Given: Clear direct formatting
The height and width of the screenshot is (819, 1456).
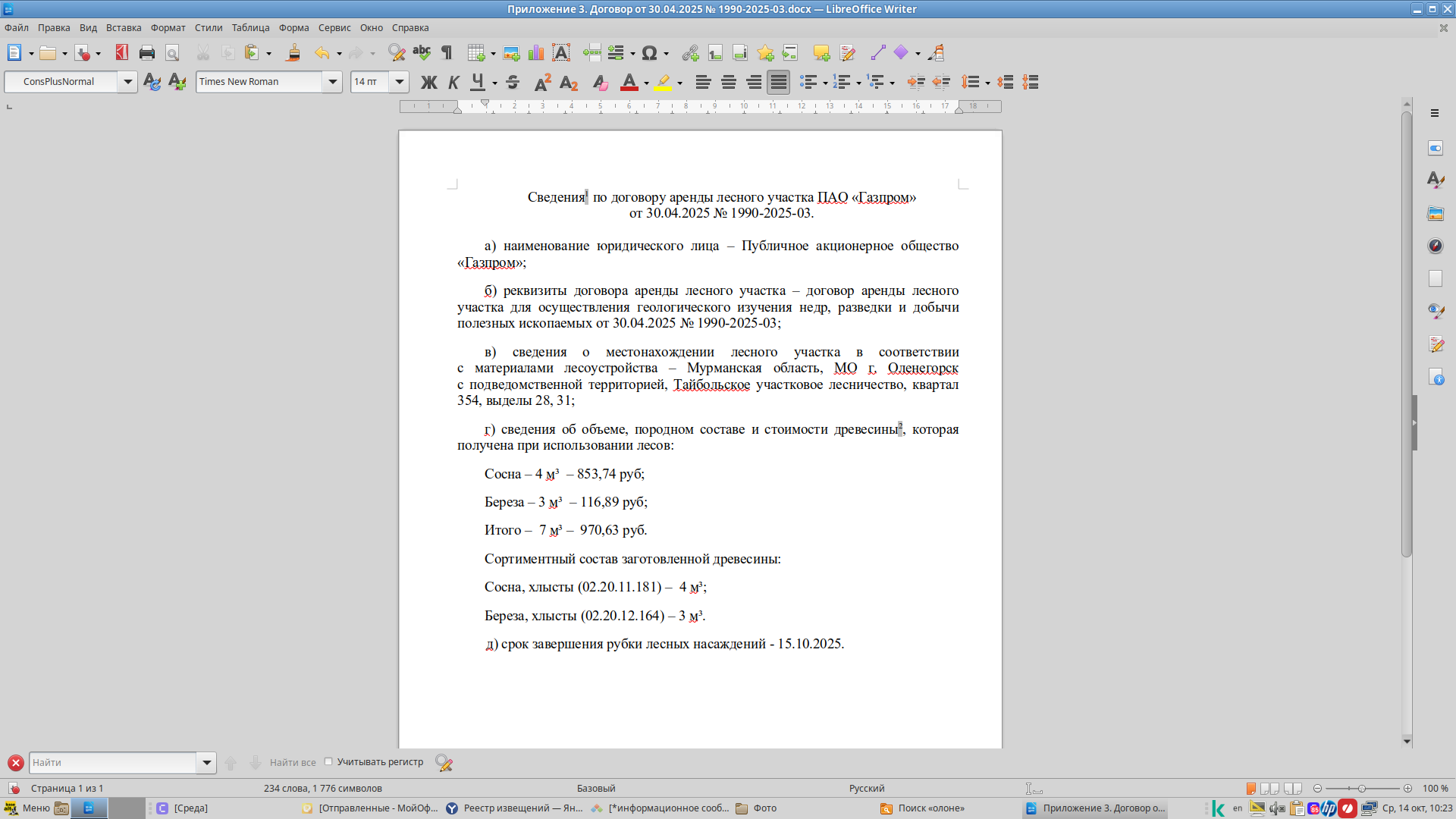Looking at the screenshot, I should point(600,82).
